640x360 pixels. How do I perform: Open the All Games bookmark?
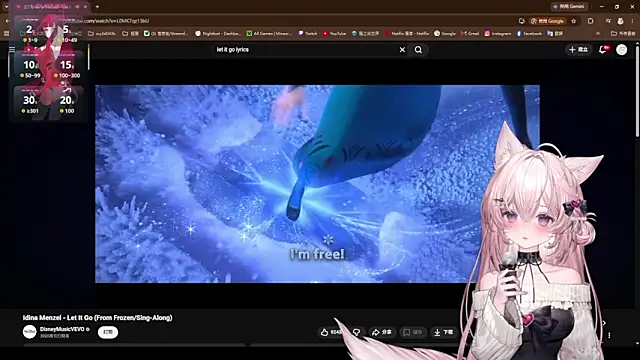tap(269, 33)
